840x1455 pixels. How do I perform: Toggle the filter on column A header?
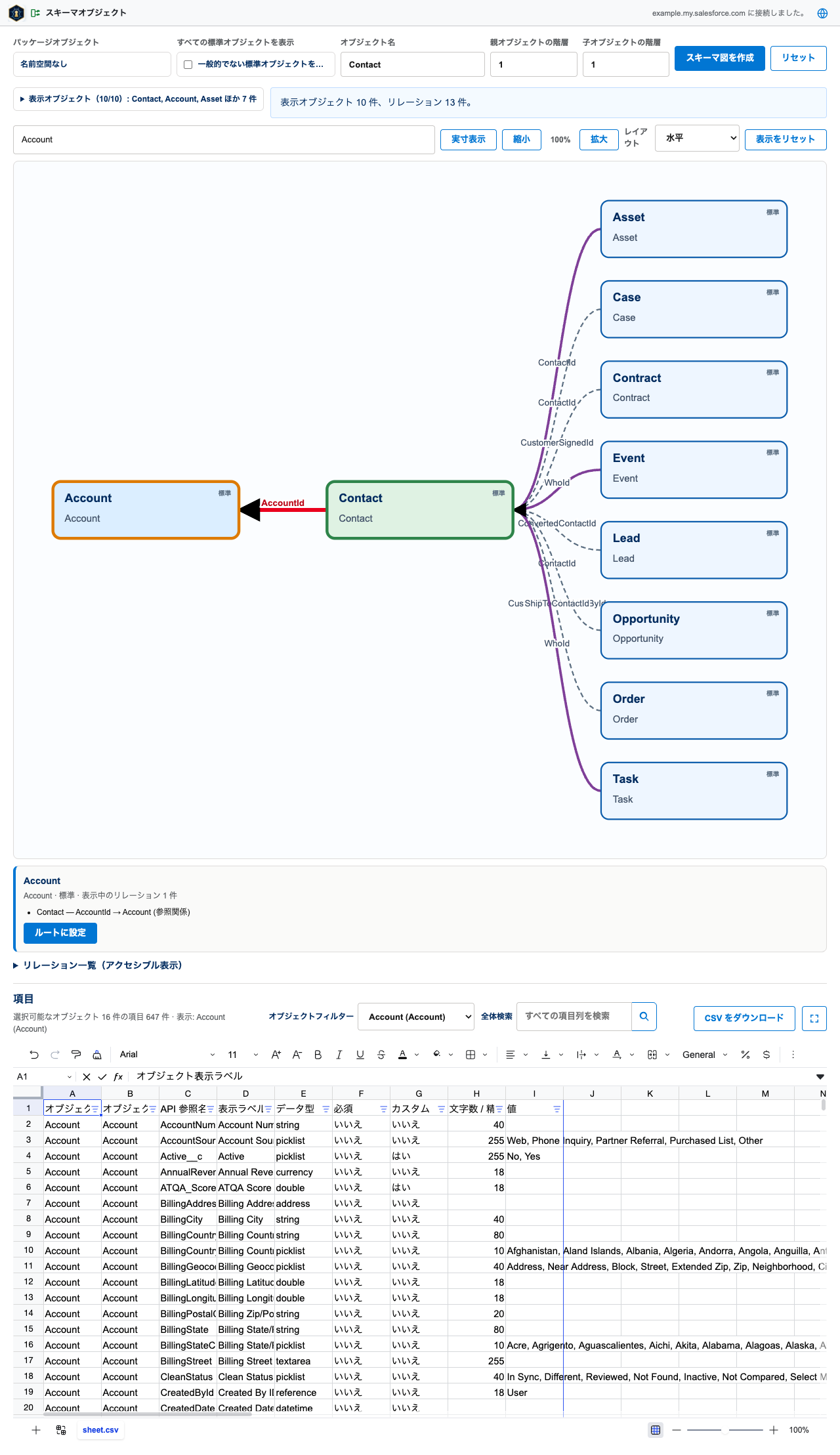pos(95,1109)
